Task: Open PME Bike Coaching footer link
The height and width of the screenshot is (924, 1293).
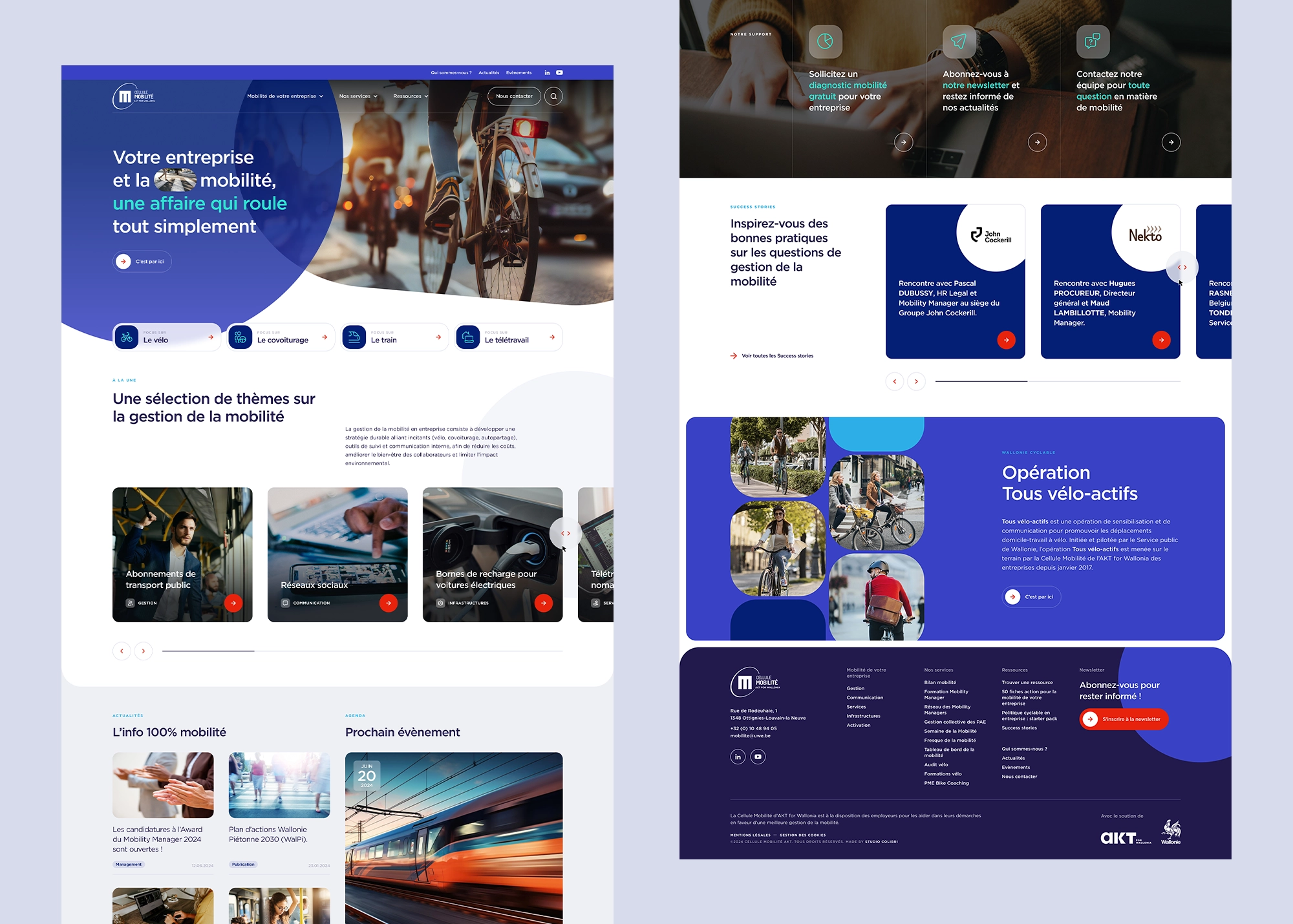Action: pyautogui.click(x=946, y=783)
